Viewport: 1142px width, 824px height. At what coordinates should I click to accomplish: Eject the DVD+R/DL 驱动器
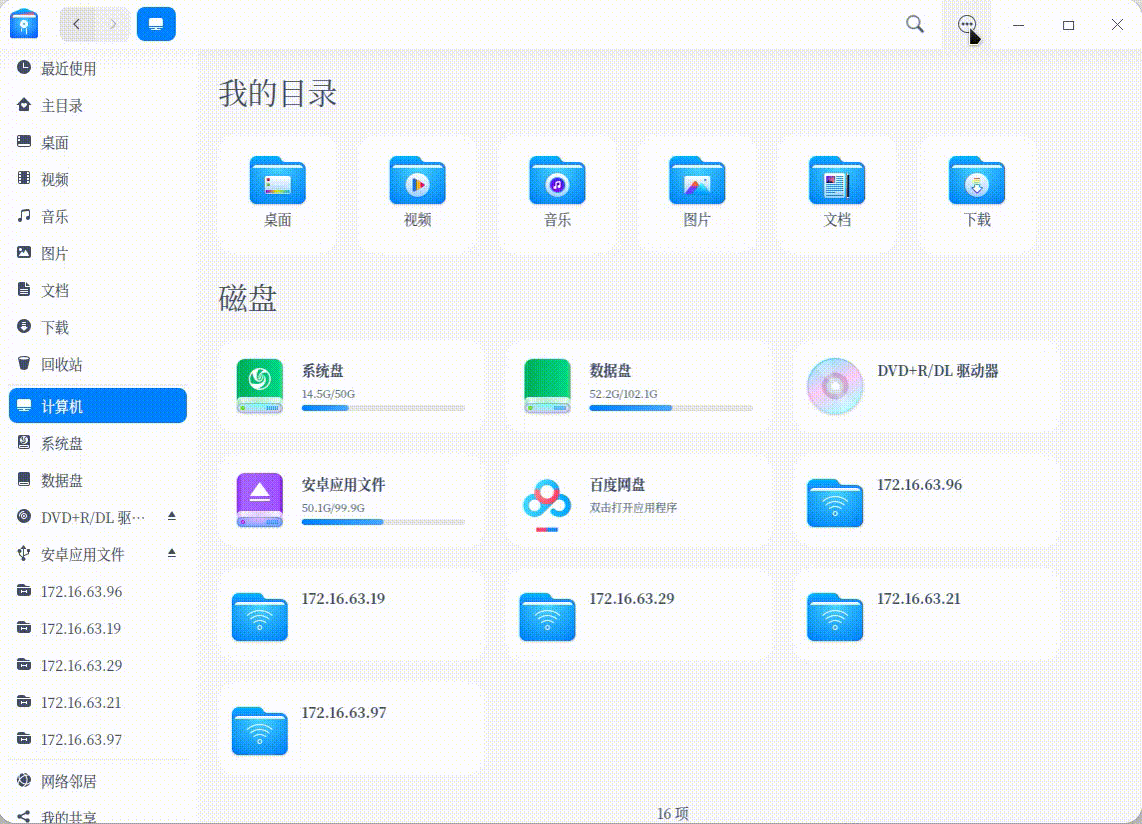tap(170, 517)
